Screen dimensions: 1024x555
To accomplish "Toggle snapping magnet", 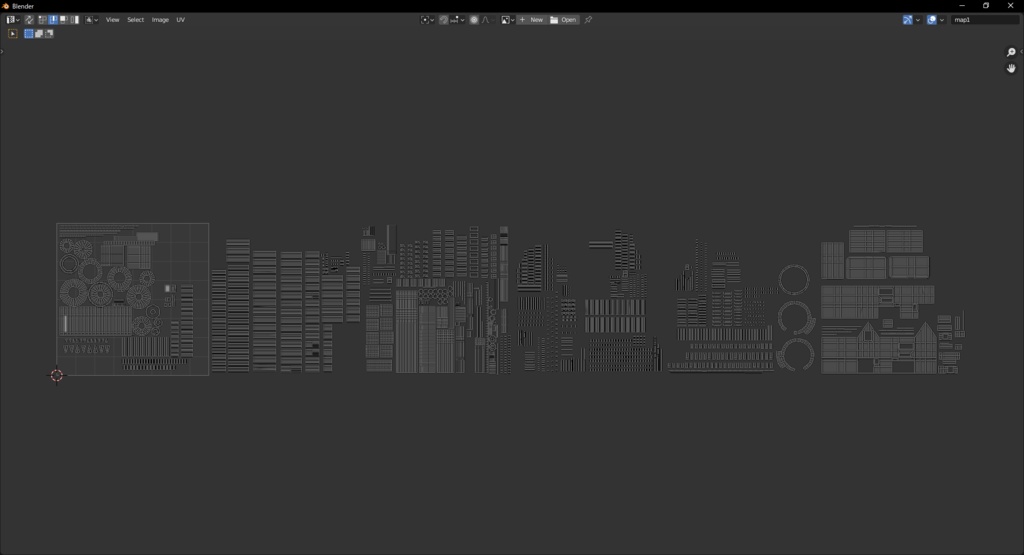I will pos(443,20).
